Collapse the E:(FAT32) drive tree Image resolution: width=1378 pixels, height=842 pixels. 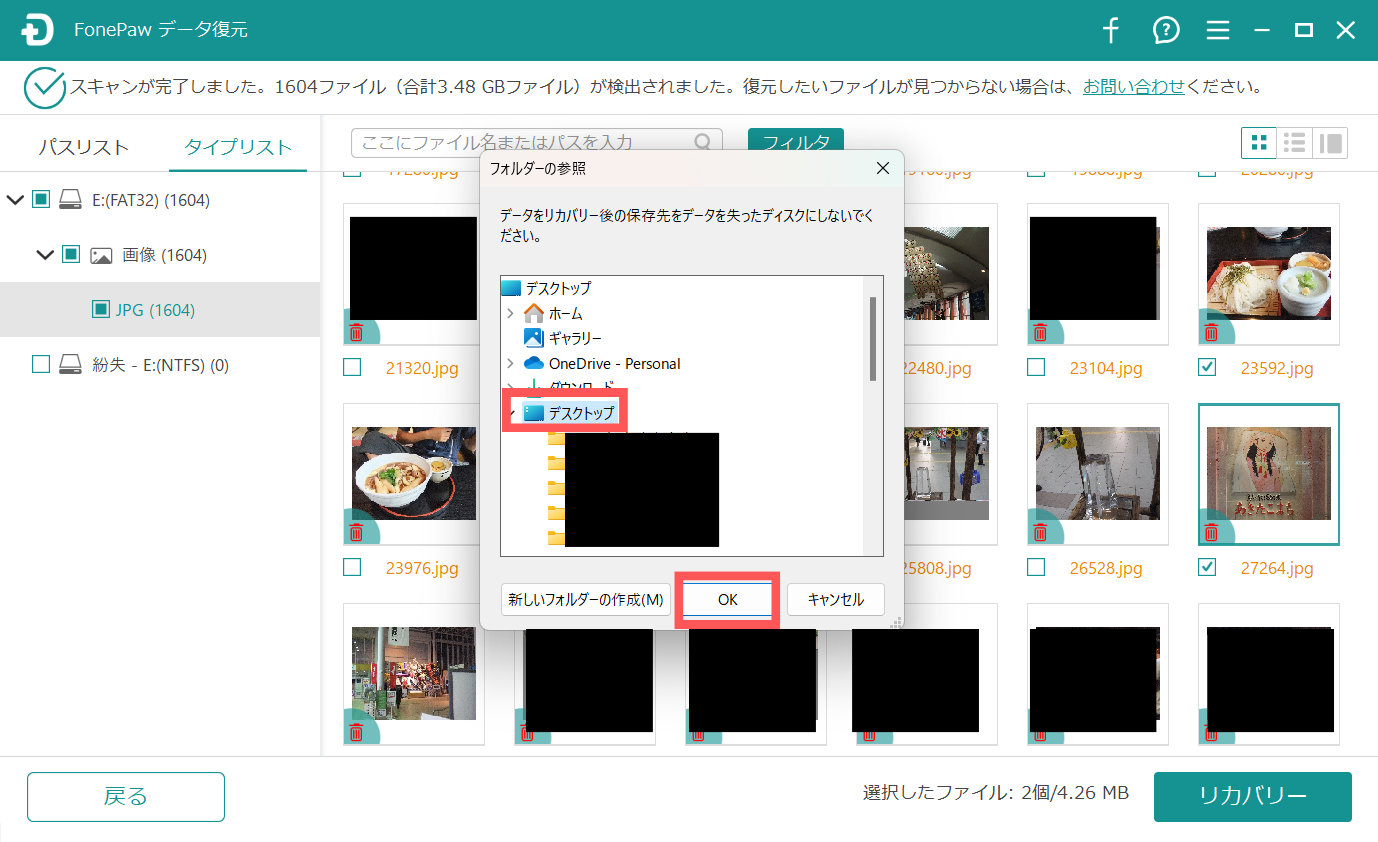pos(15,201)
